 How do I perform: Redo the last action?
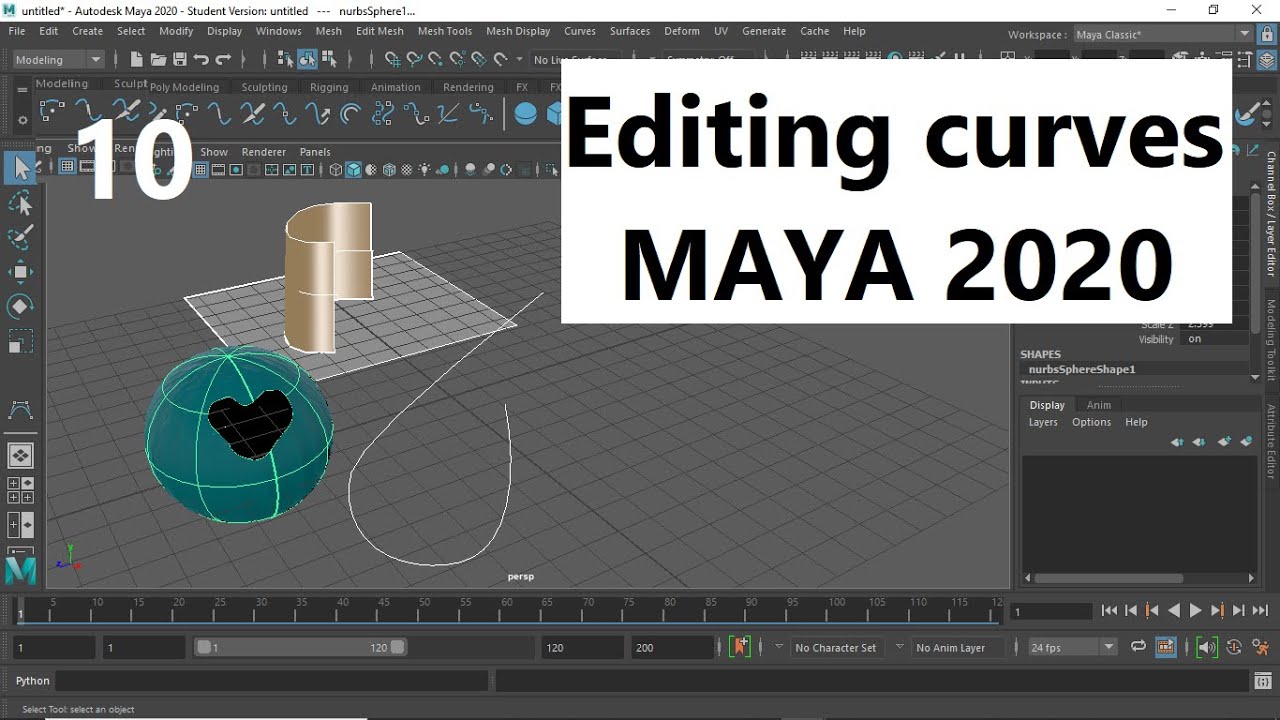[223, 60]
